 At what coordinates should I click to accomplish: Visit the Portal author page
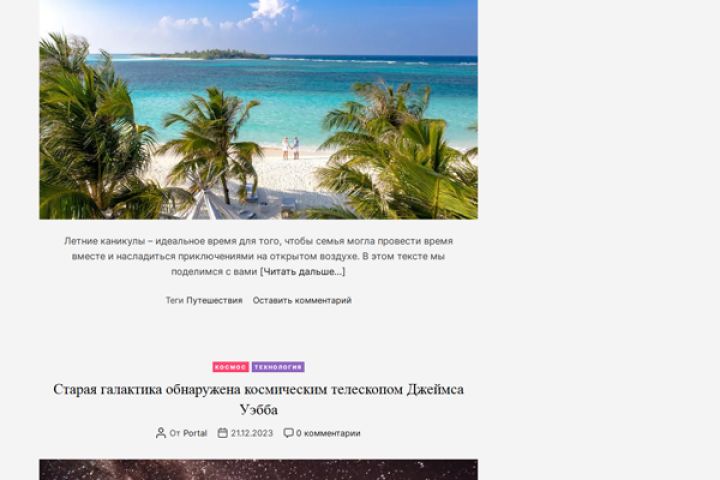[x=195, y=433]
